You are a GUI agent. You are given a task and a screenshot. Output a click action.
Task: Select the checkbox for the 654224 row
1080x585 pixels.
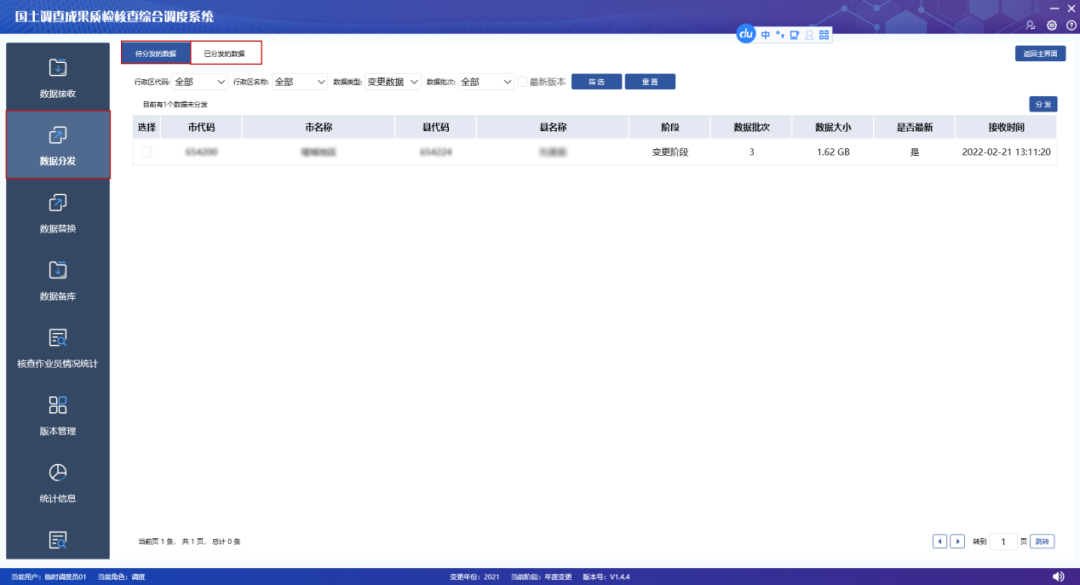pyautogui.click(x=147, y=152)
